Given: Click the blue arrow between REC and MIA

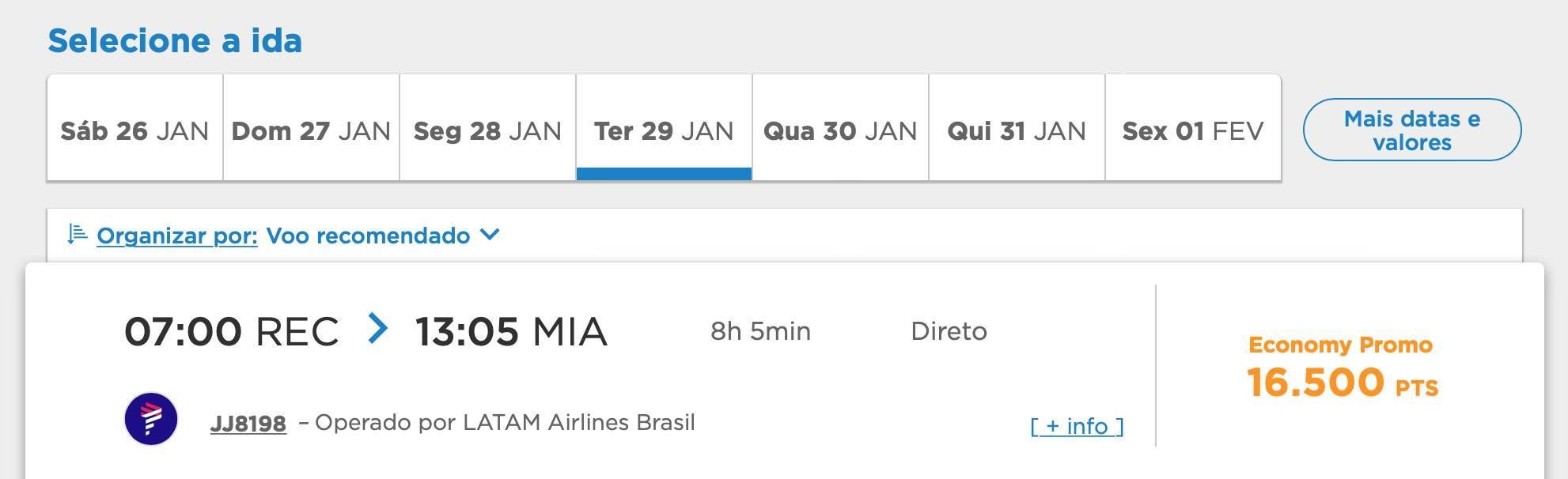Looking at the screenshot, I should coord(378,328).
